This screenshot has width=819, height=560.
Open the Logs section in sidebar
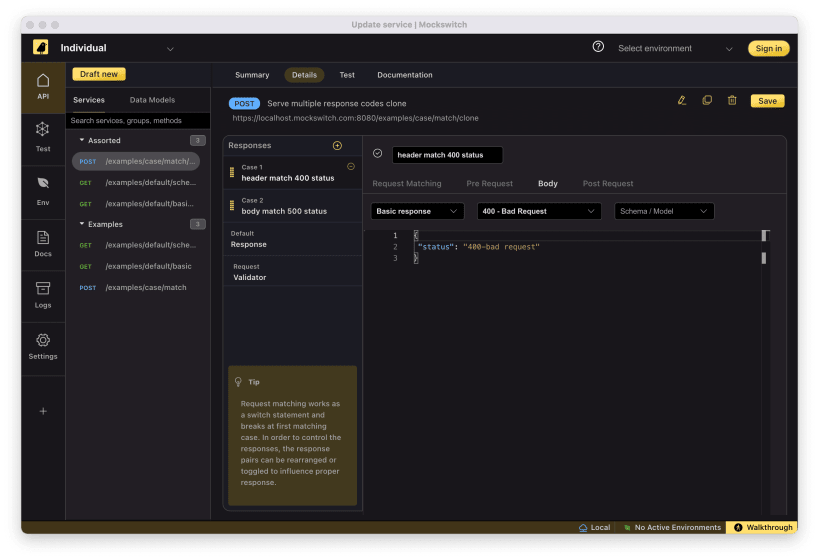tap(43, 295)
